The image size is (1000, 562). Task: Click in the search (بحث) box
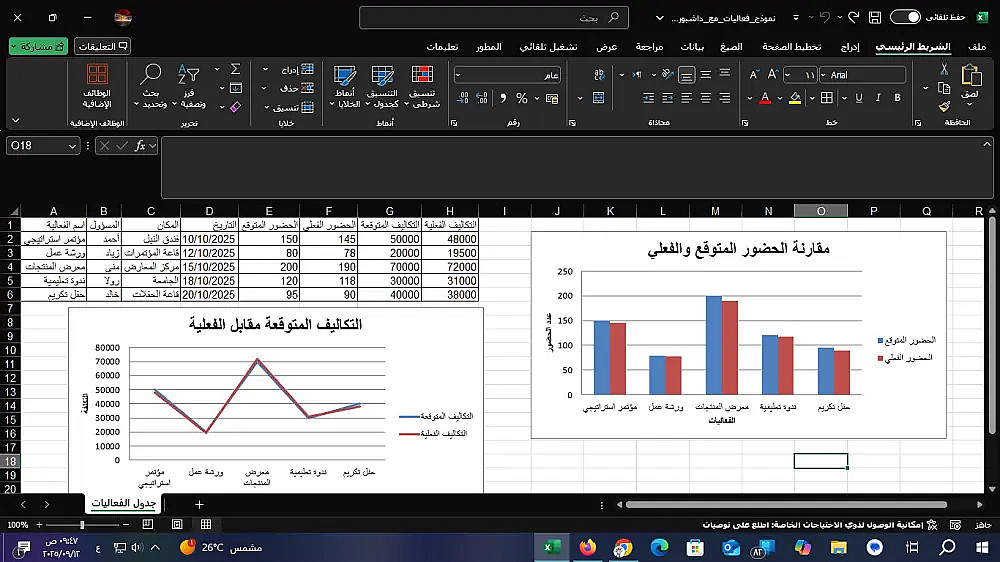click(494, 18)
